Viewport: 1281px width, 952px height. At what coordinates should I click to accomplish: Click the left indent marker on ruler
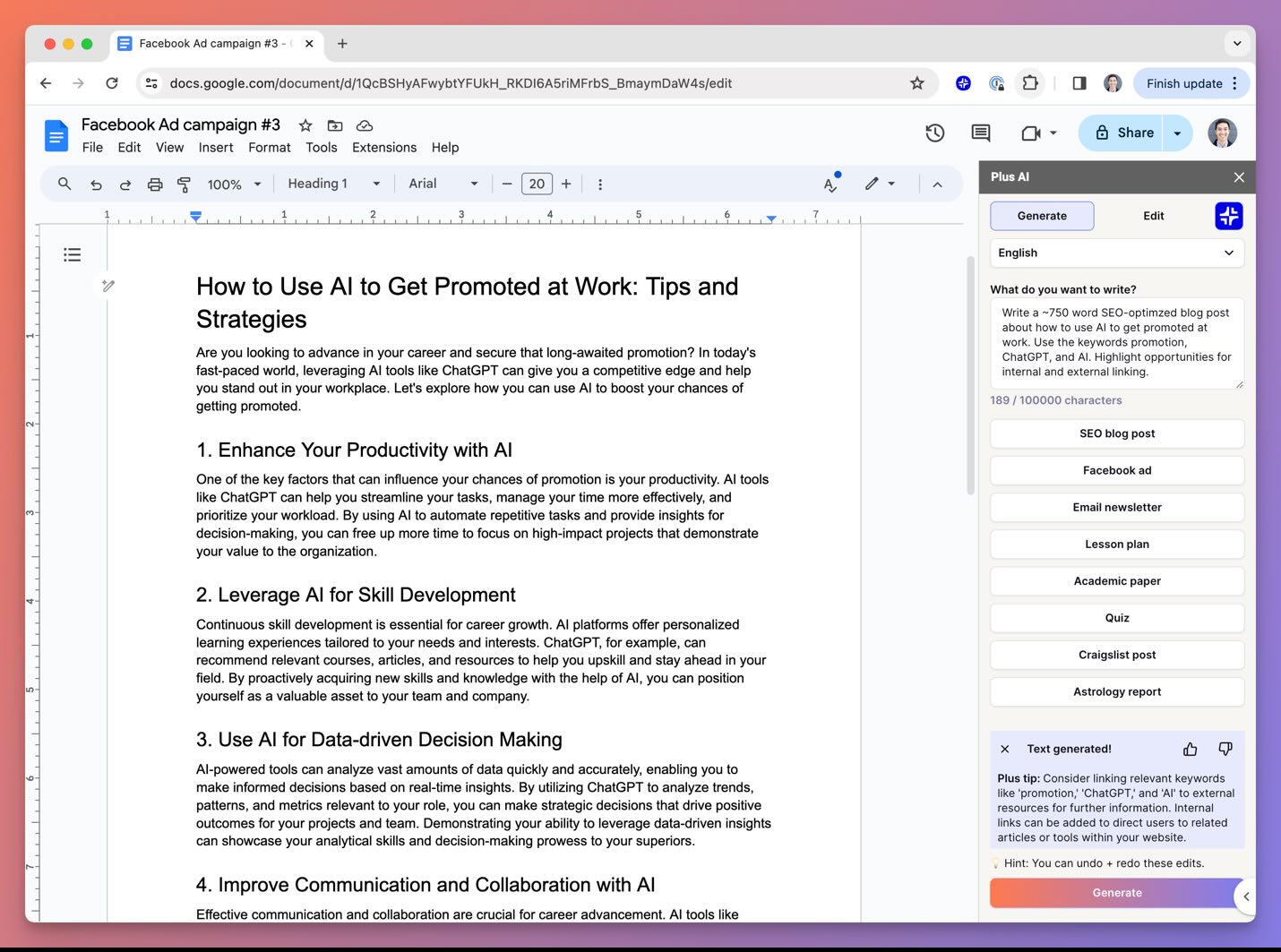tap(195, 215)
